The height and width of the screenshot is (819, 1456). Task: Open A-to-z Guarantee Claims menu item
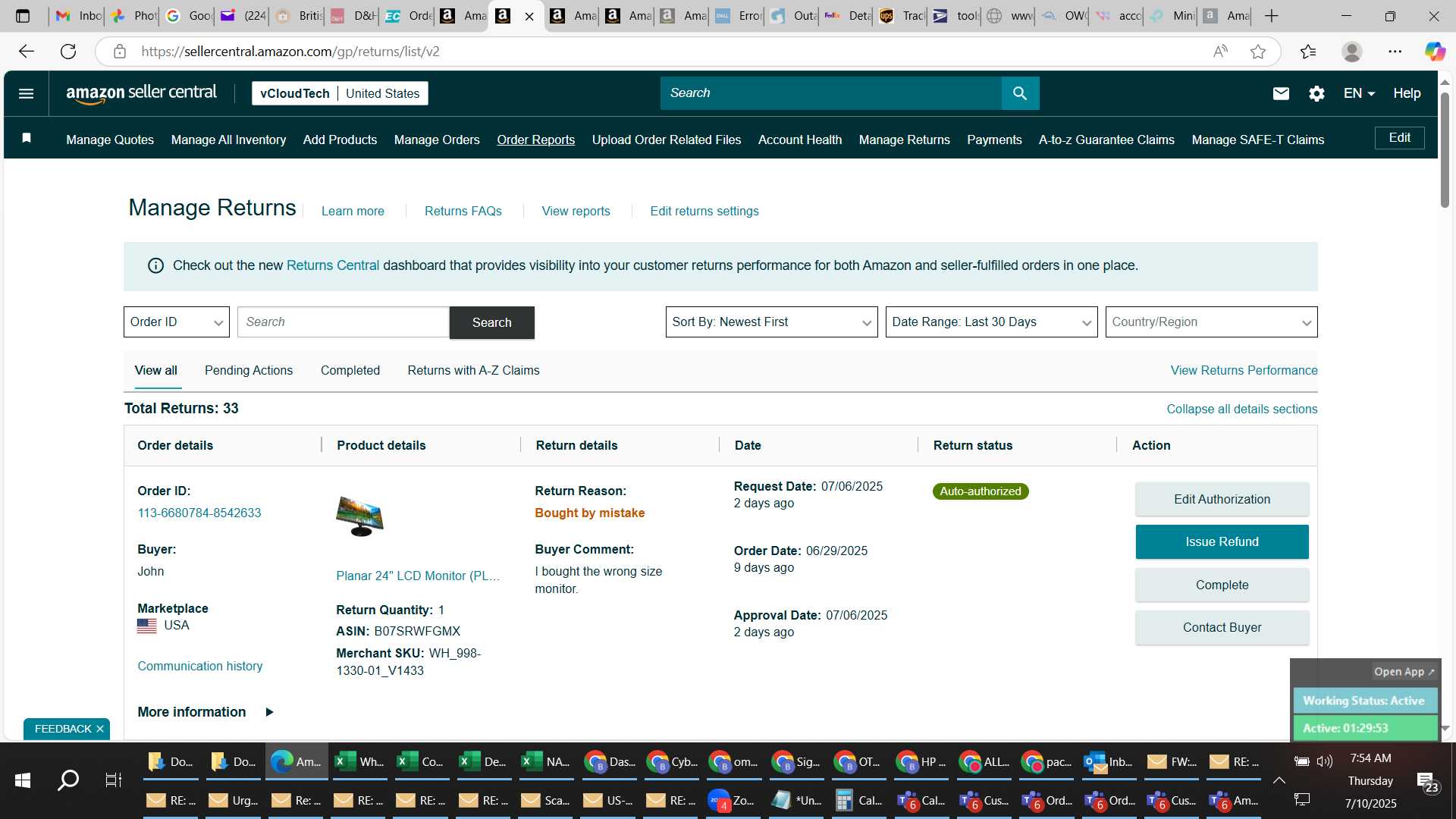pos(1106,140)
